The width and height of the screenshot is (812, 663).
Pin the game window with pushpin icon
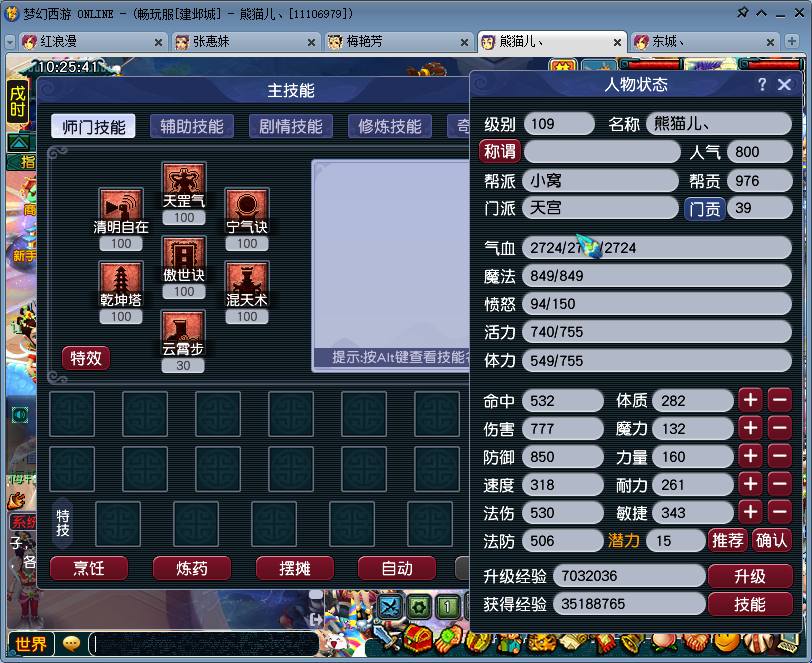(x=743, y=12)
